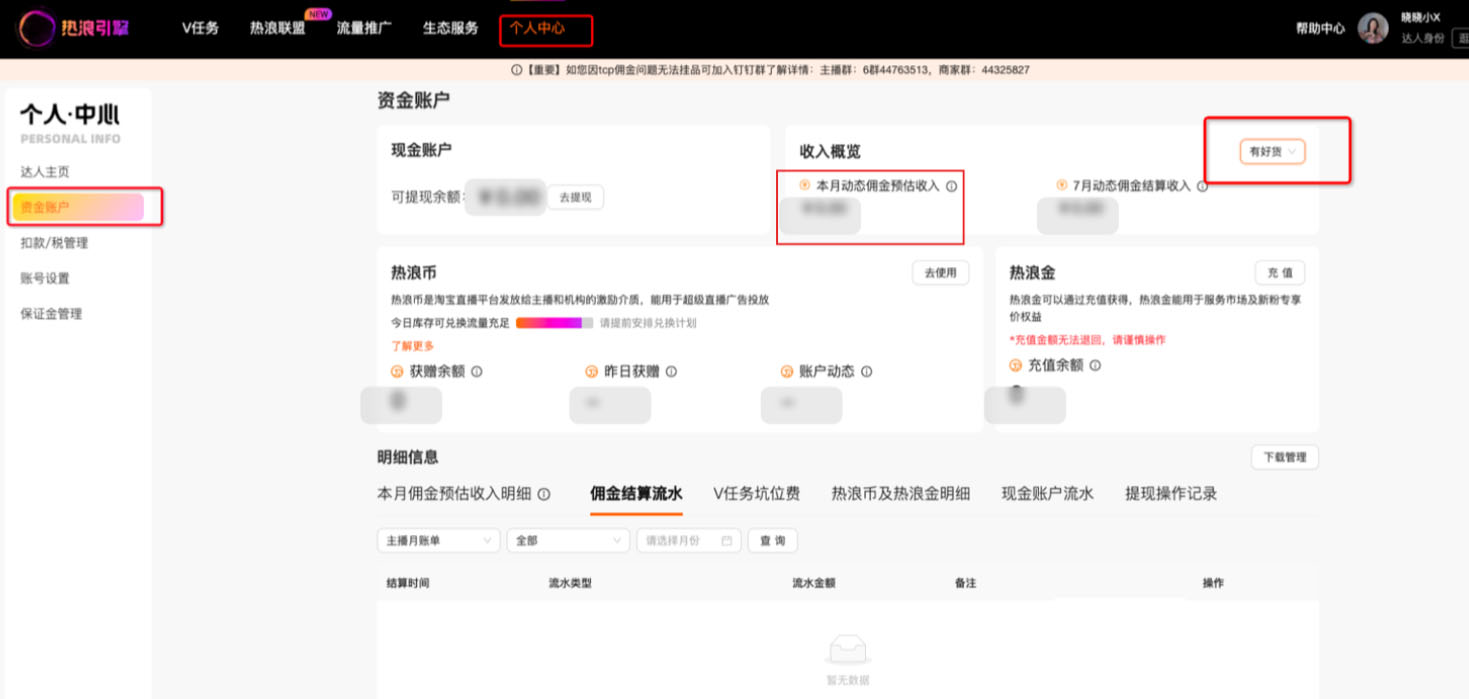Screen dimensions: 1469x699
Task: Click the info icon beside 7月动态佣金结算收入
Action: pos(1202,186)
